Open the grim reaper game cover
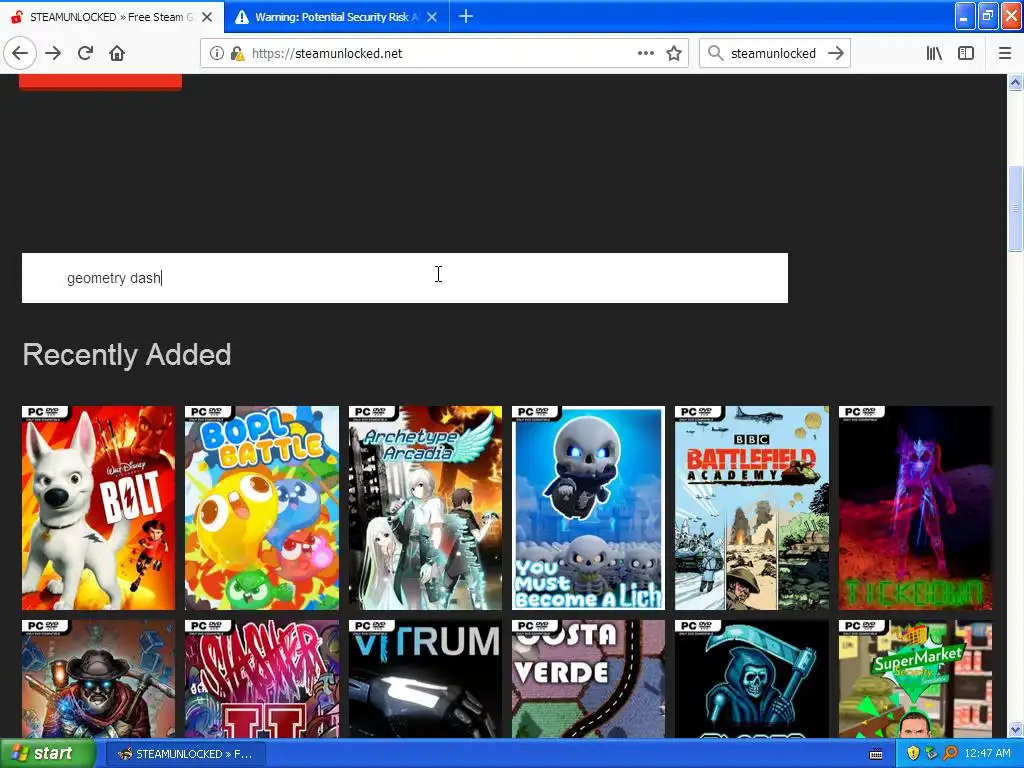 click(752, 679)
